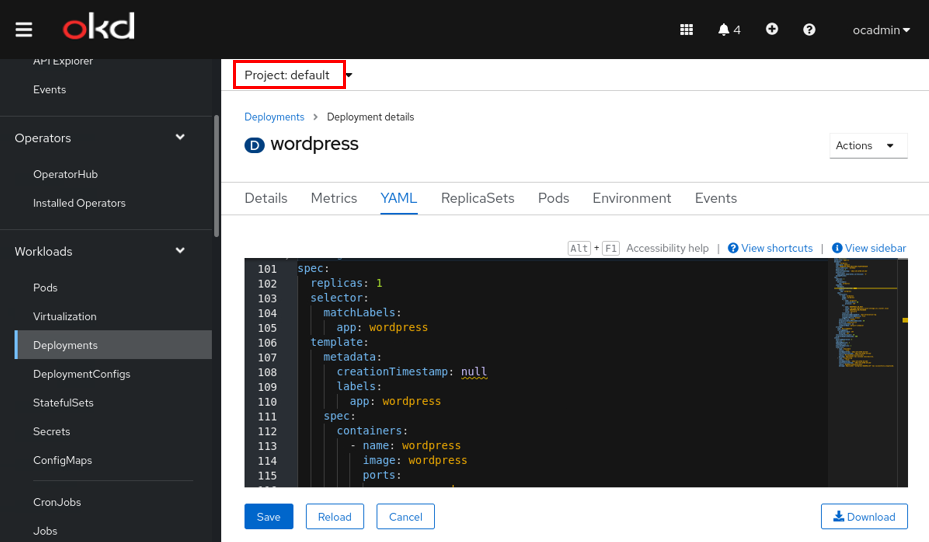
Task: Open the Actions dropdown
Action: [x=868, y=146]
